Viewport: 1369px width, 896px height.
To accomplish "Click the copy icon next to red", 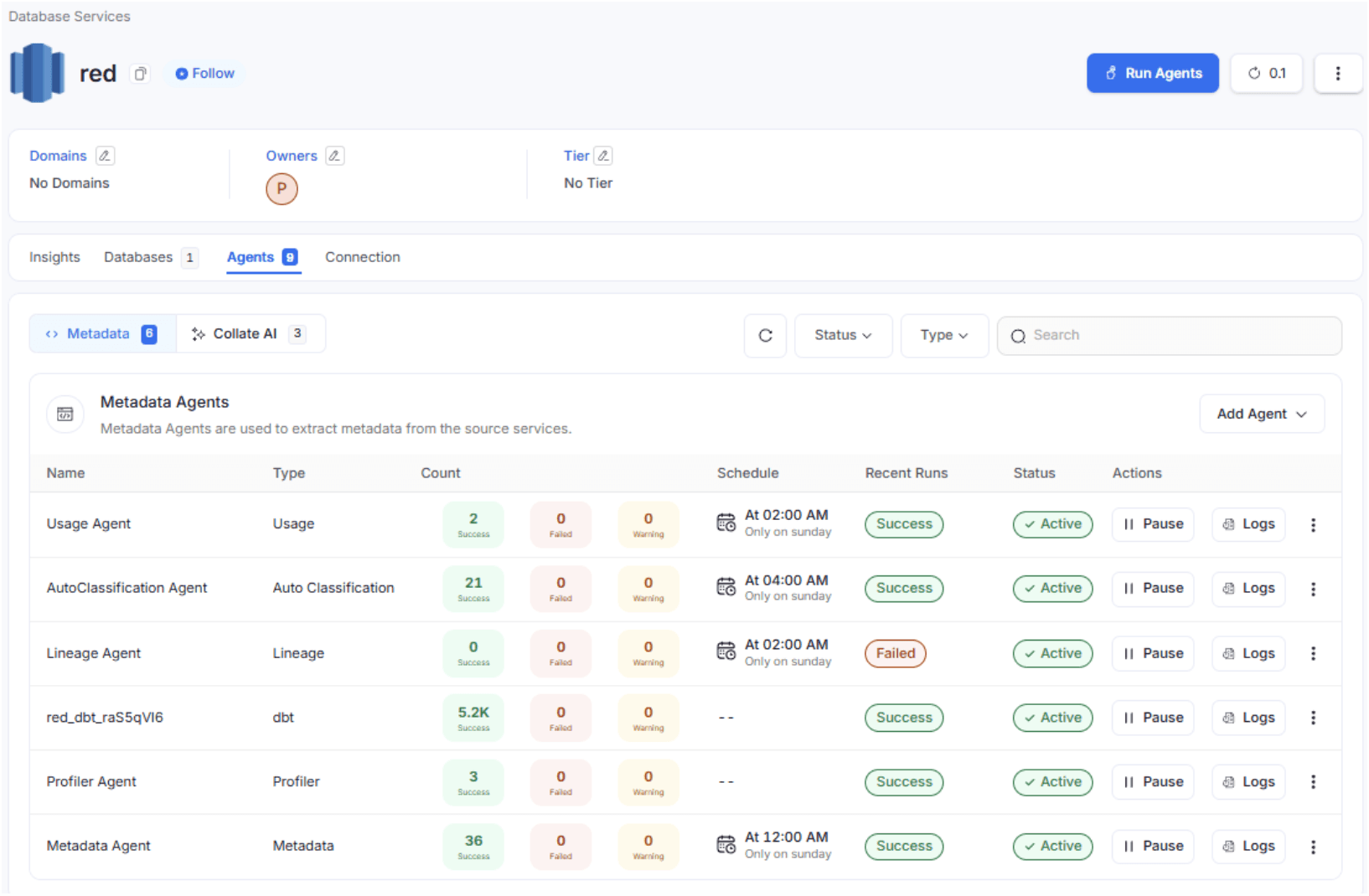I will [140, 74].
